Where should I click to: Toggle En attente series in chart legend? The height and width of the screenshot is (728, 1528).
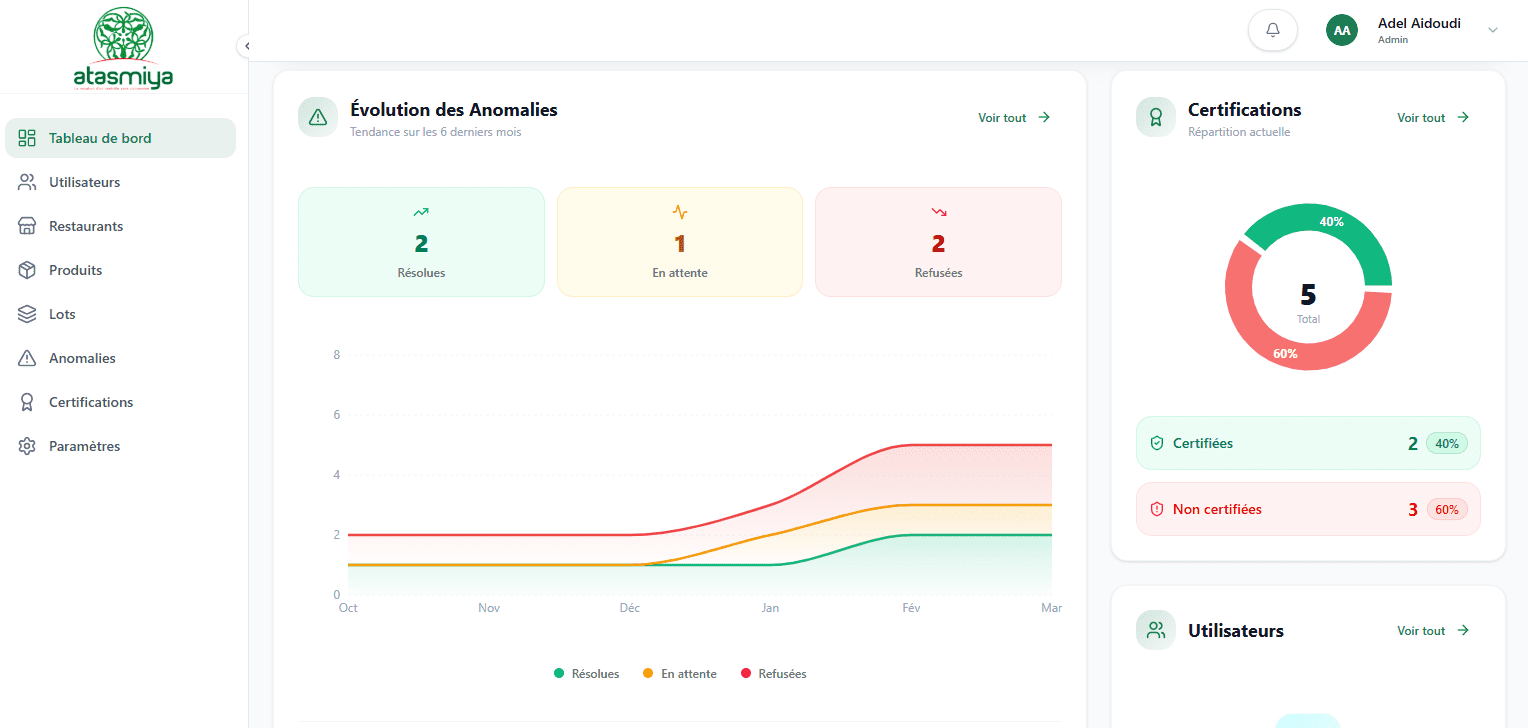(679, 674)
